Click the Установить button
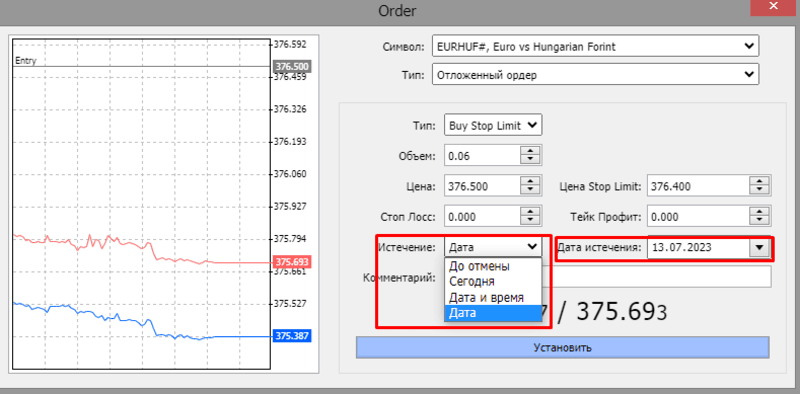 pyautogui.click(x=562, y=348)
